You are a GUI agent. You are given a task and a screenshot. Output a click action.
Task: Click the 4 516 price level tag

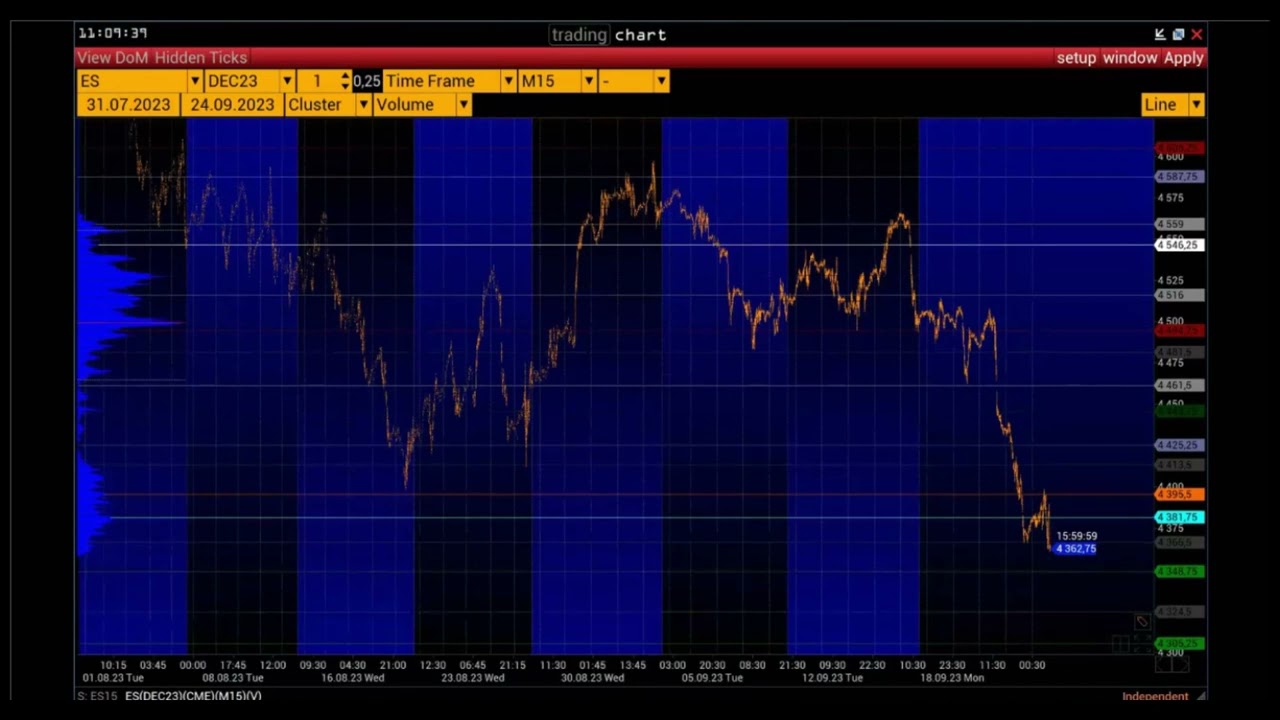[1179, 295]
